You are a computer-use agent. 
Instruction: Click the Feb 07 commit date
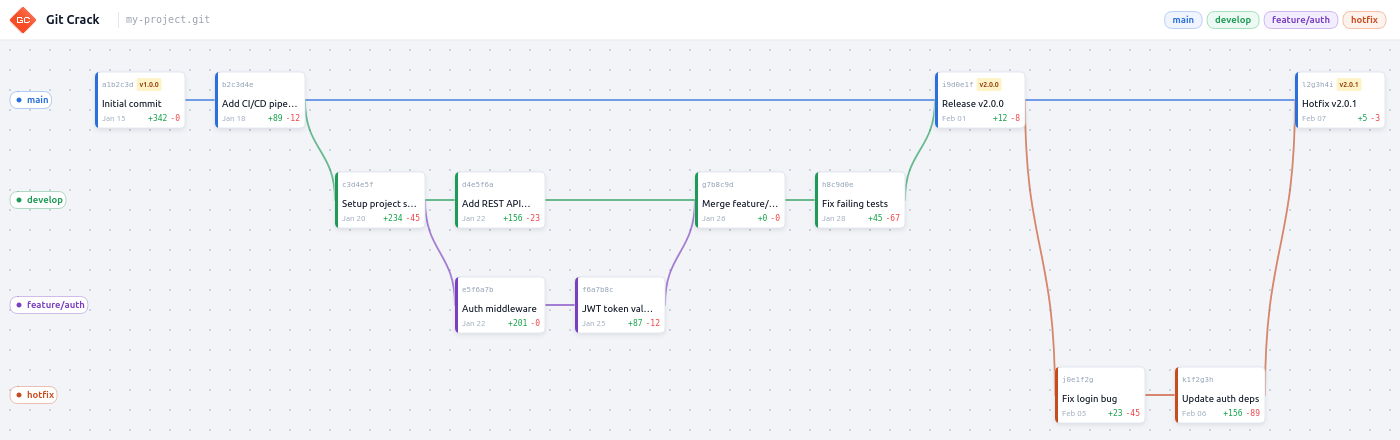[1314, 118]
